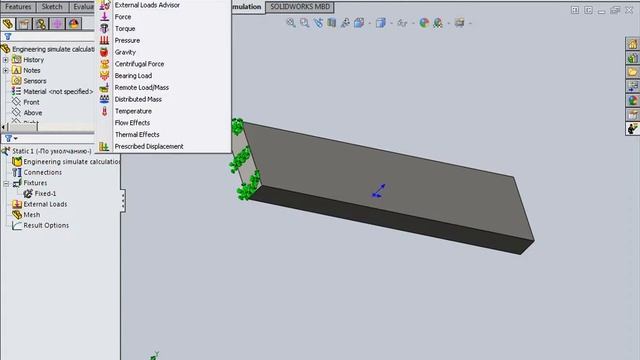Open the DimXpertManager panel tab
The width and height of the screenshot is (640, 360).
(57, 24)
